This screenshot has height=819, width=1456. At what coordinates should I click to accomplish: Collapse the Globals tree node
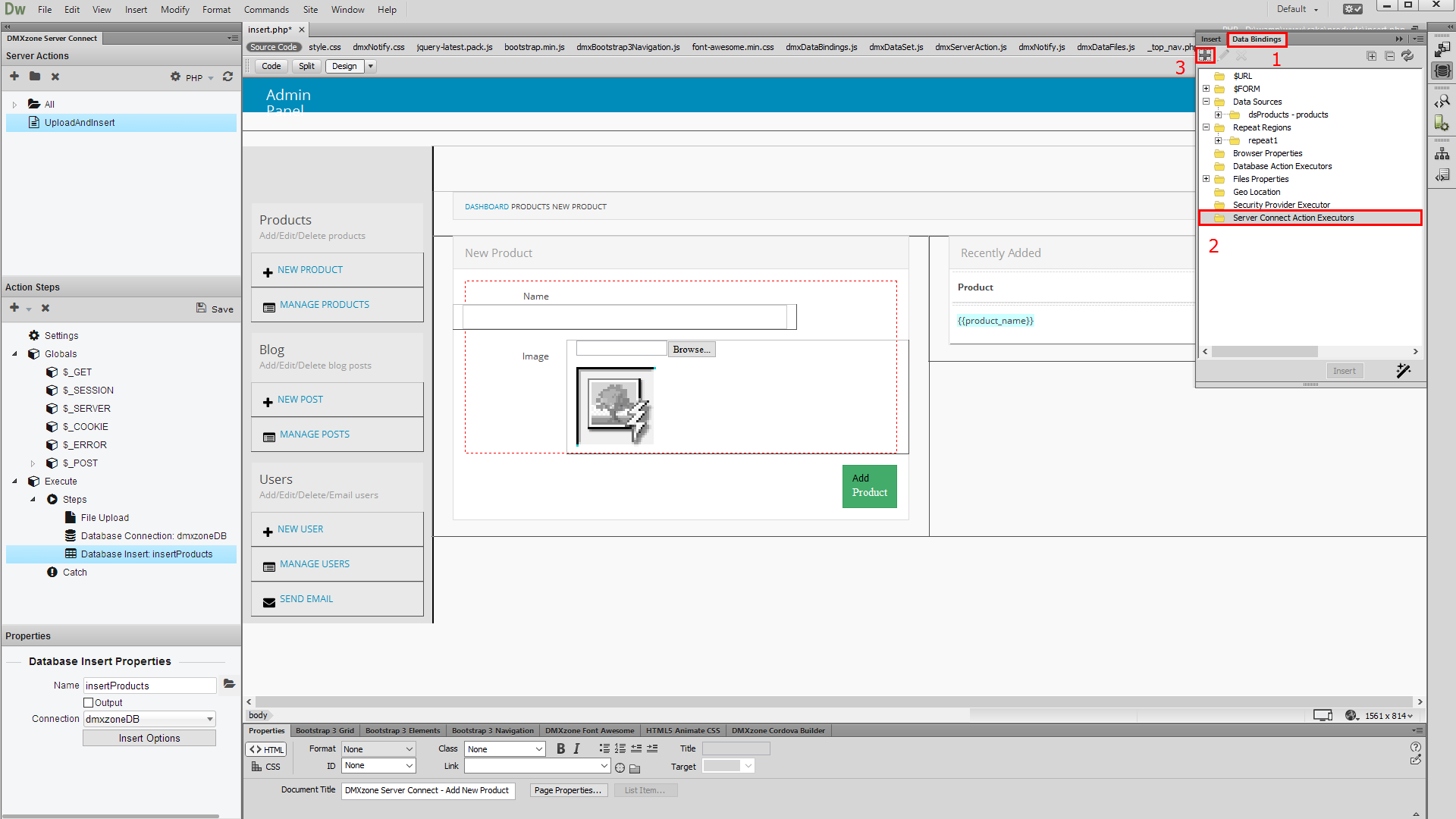tap(14, 353)
